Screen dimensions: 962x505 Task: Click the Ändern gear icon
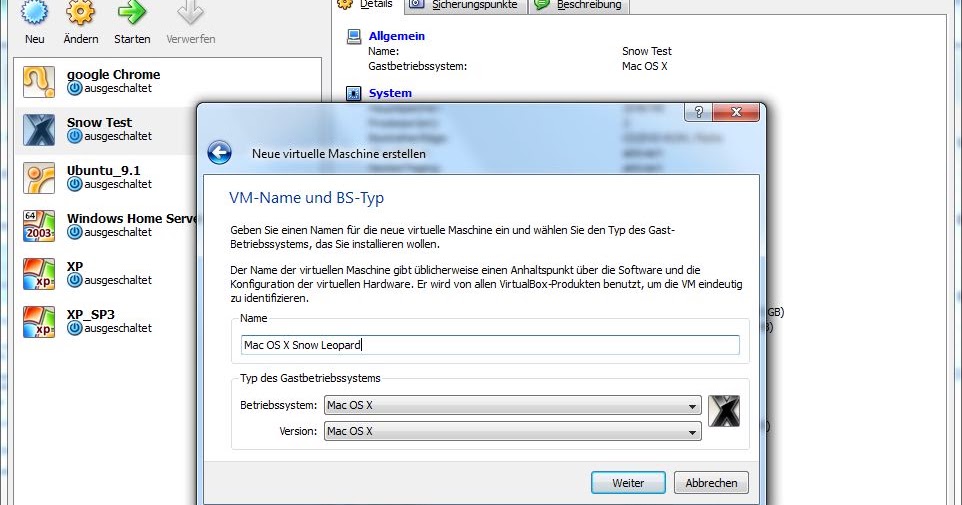pyautogui.click(x=80, y=11)
